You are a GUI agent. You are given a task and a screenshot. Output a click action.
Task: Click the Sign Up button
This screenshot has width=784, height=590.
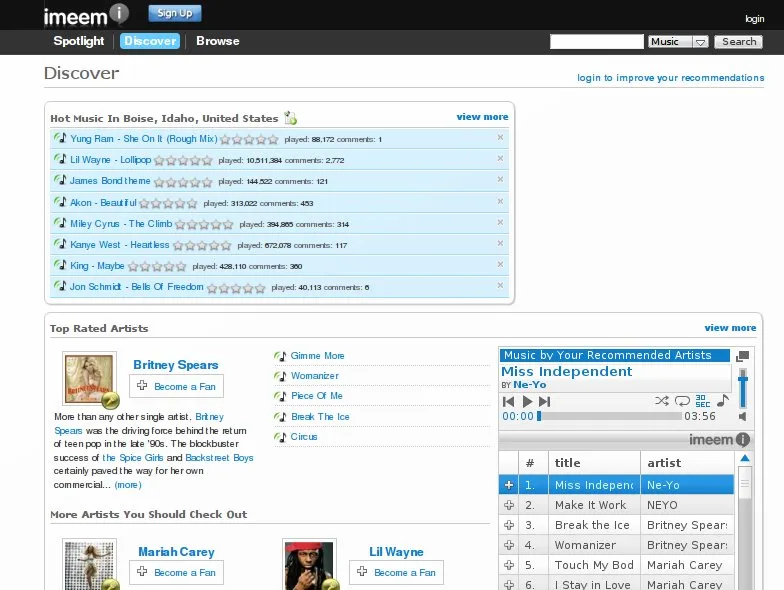pyautogui.click(x=174, y=14)
